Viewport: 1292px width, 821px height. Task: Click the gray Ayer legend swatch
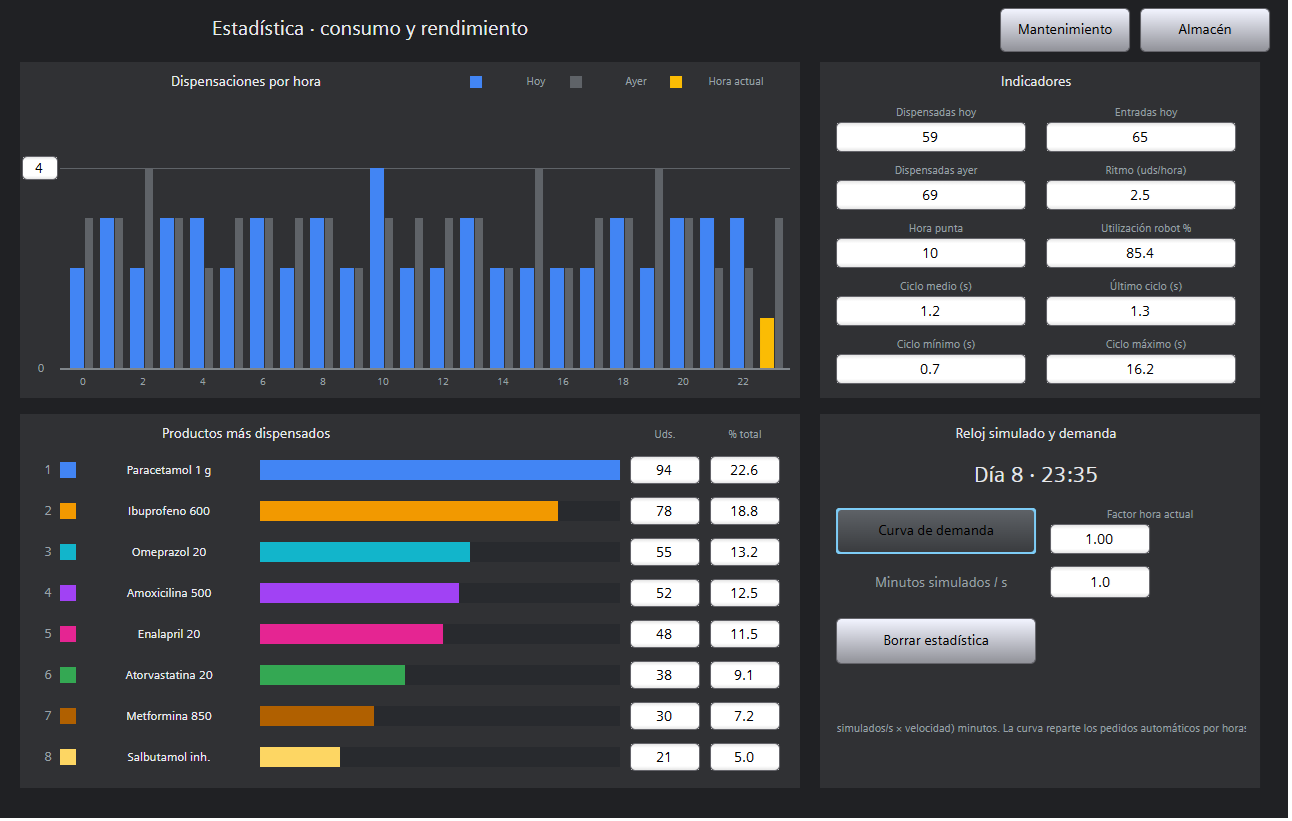click(x=576, y=82)
